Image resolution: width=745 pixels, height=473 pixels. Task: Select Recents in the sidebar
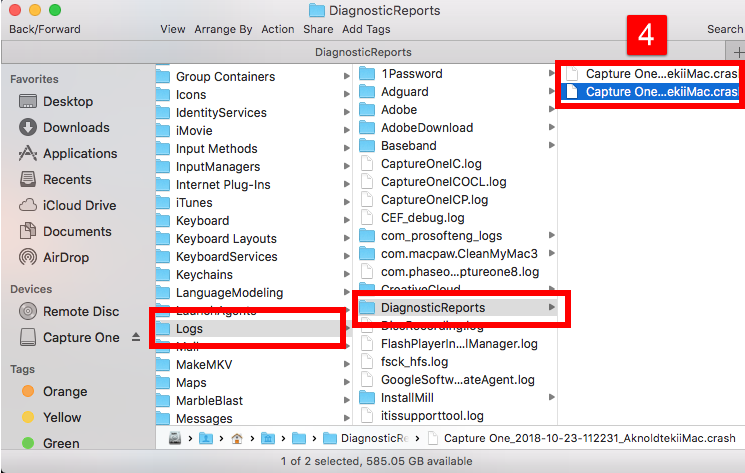click(x=27, y=179)
